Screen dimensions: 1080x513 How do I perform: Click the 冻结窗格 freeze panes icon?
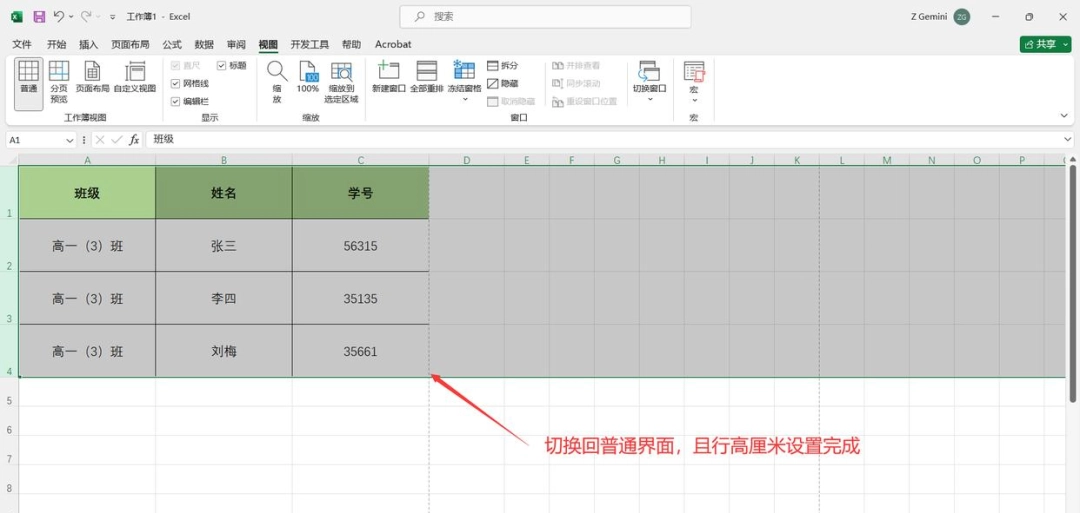pos(464,70)
